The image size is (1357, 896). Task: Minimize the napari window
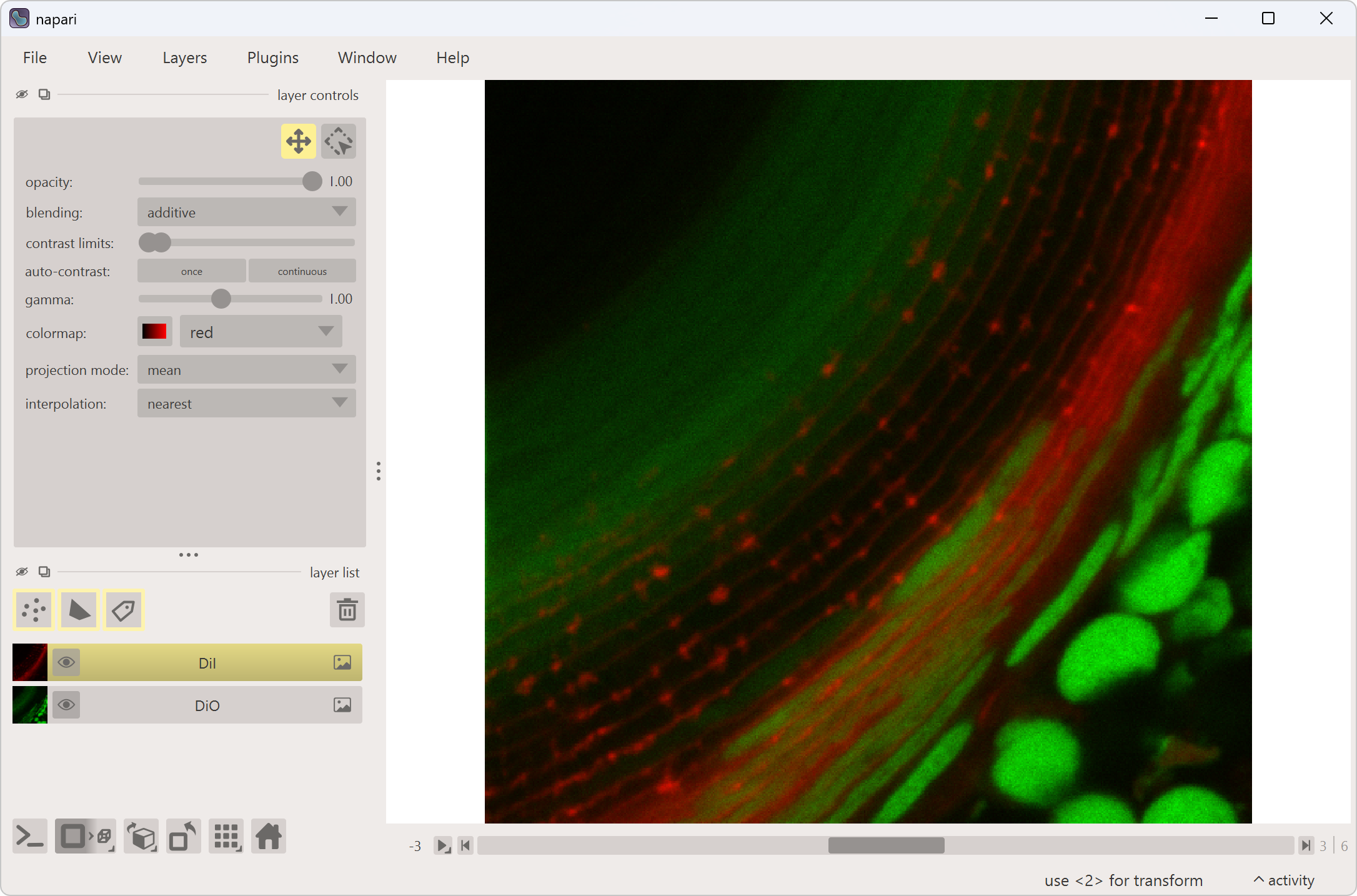1211,19
